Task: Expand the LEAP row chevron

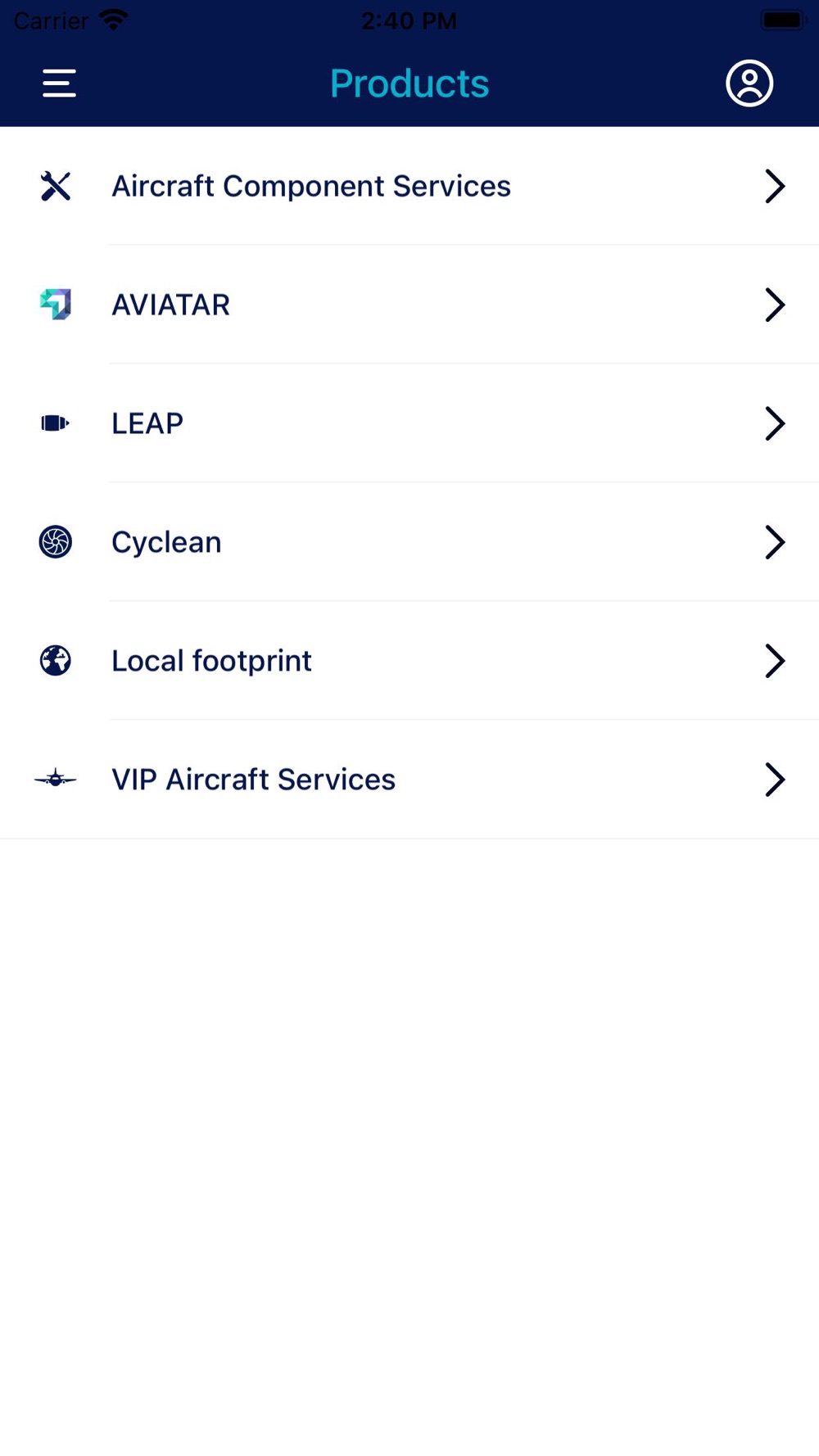Action: pos(774,423)
